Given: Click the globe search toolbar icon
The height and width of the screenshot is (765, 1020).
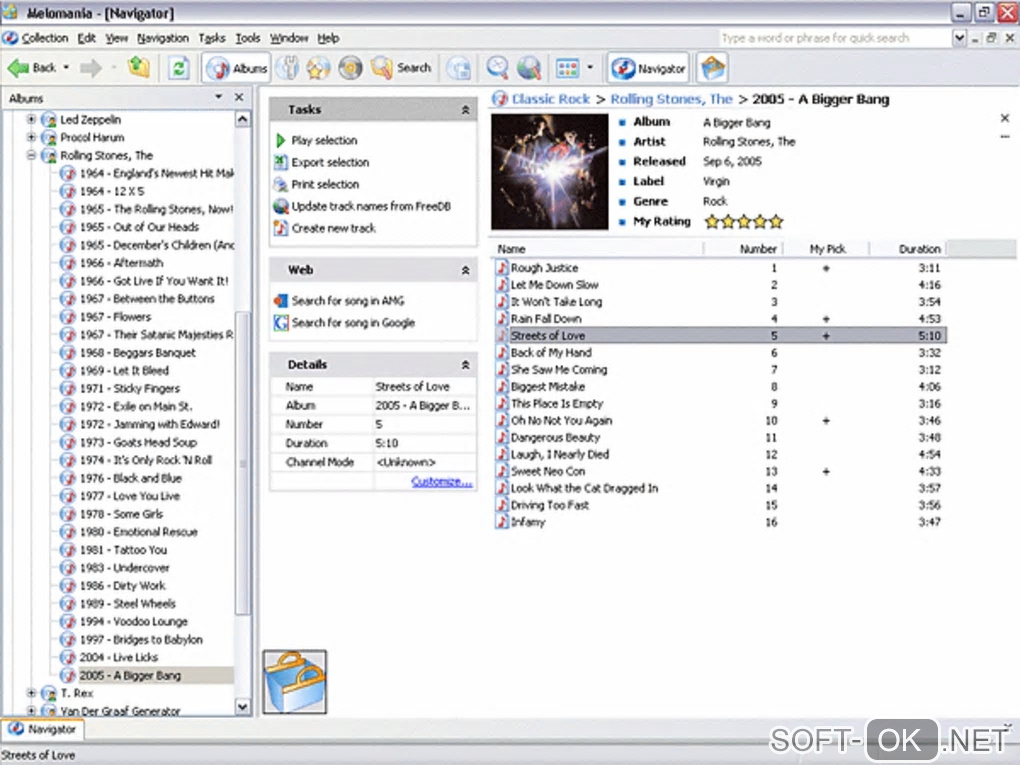Looking at the screenshot, I should tap(529, 68).
